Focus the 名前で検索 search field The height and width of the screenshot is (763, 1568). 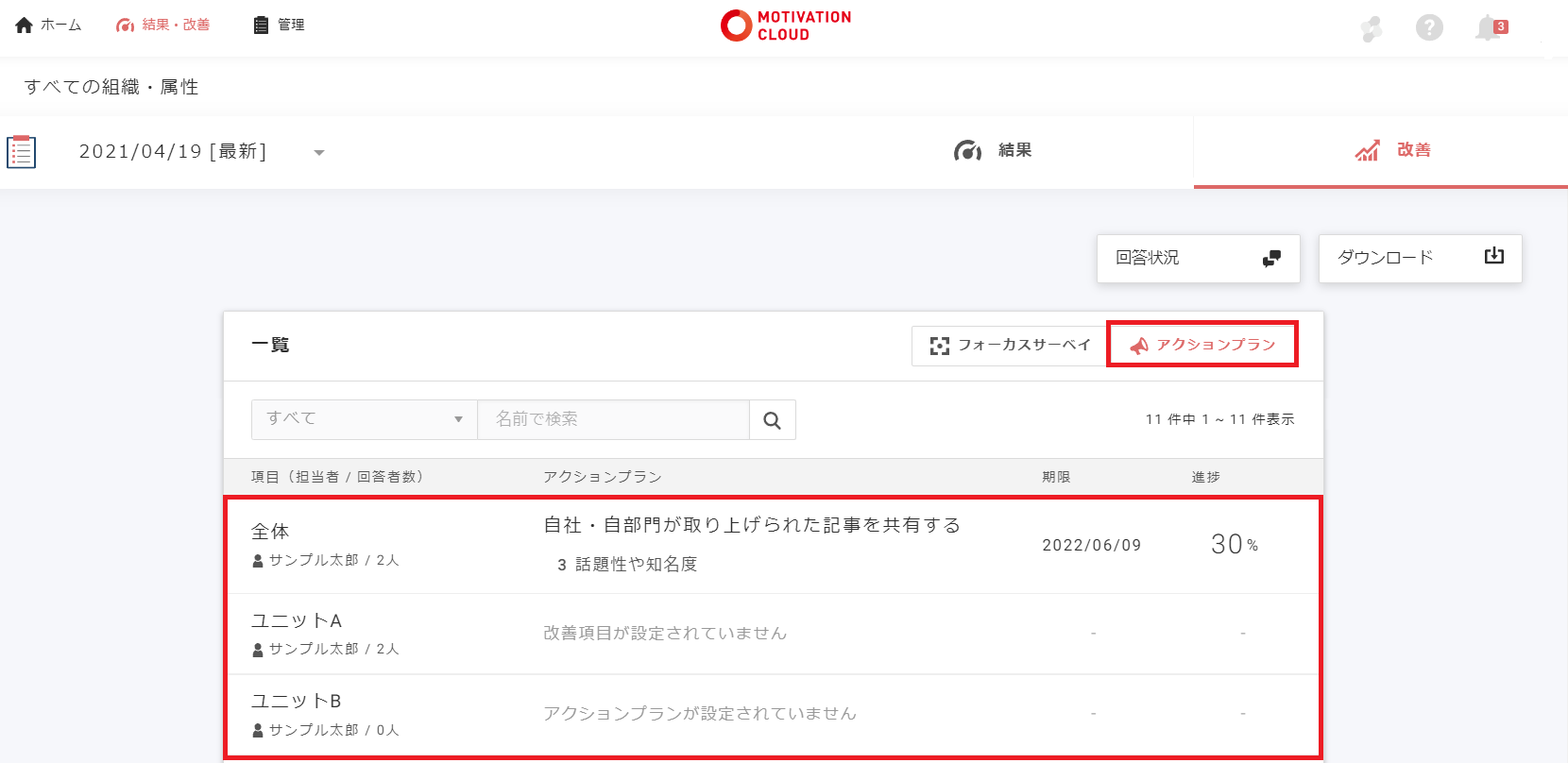pos(613,419)
